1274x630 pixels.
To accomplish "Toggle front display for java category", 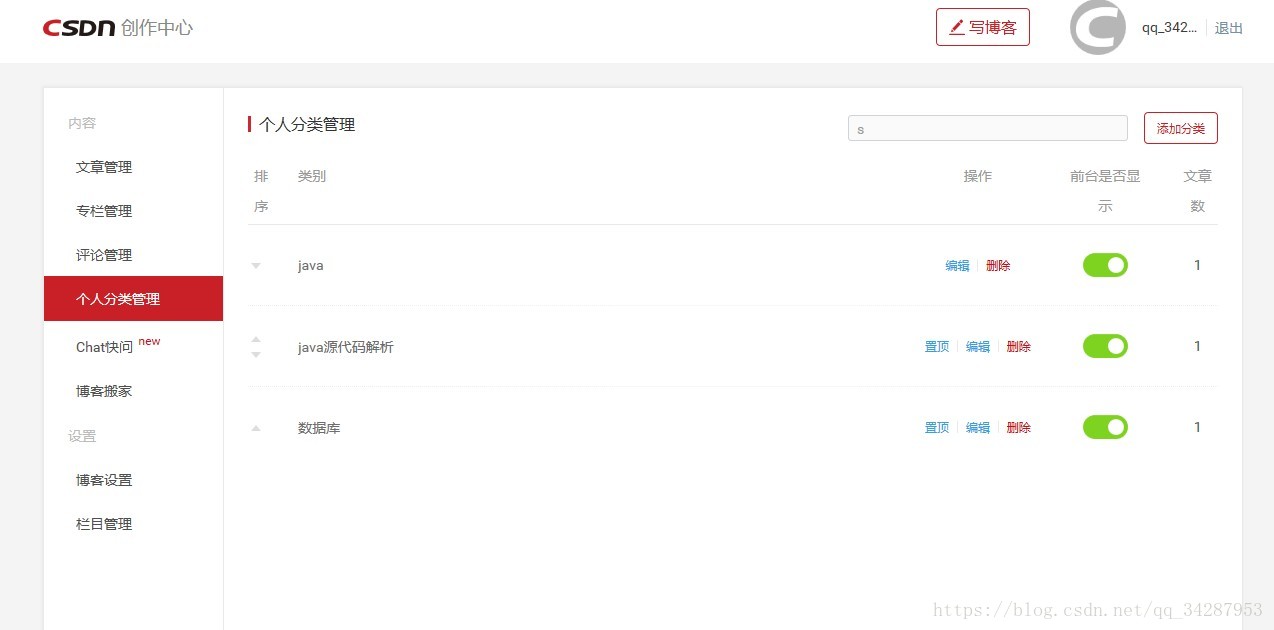I will [1105, 265].
